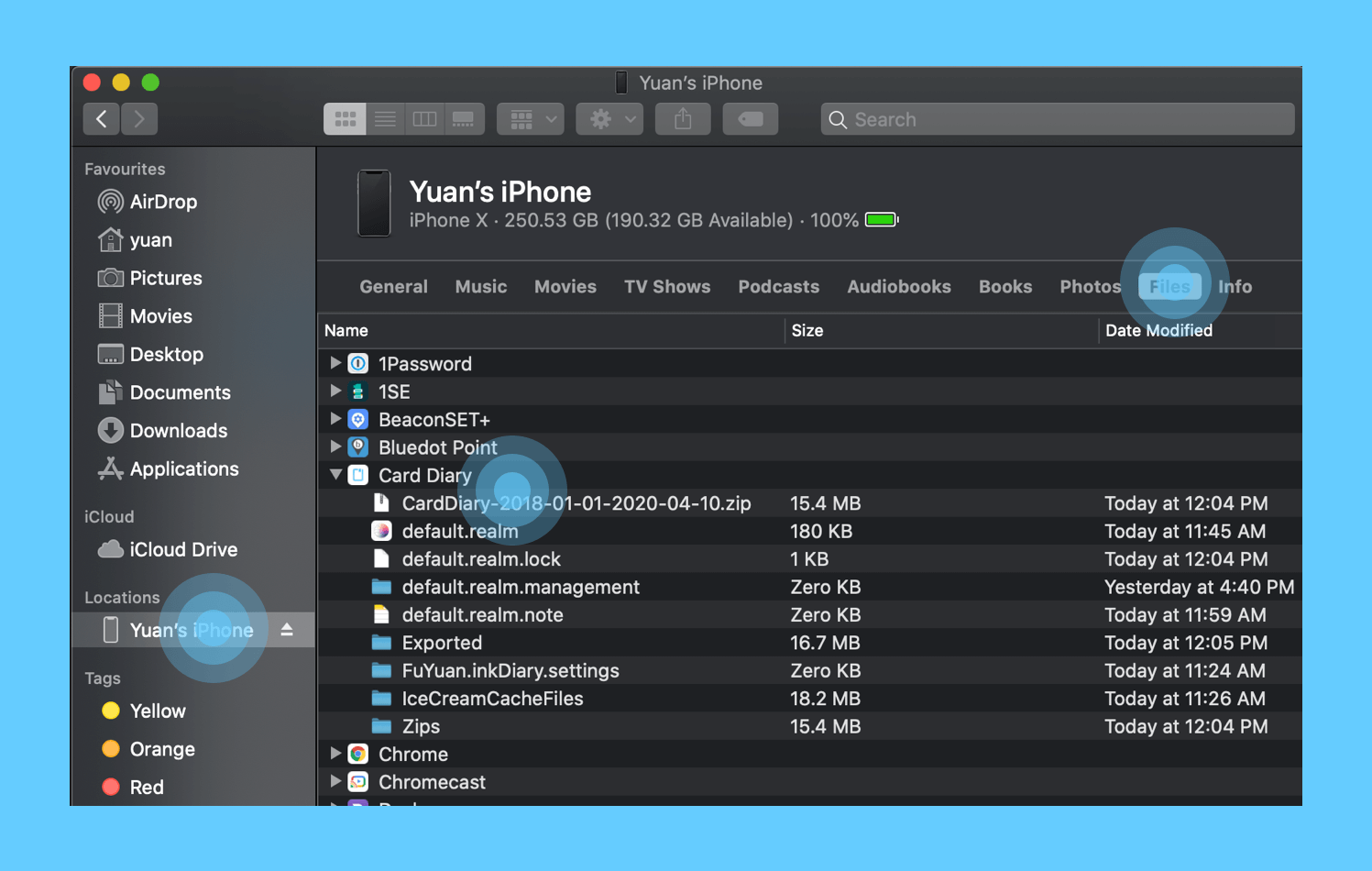
Task: Switch to the Files tab
Action: tap(1170, 287)
